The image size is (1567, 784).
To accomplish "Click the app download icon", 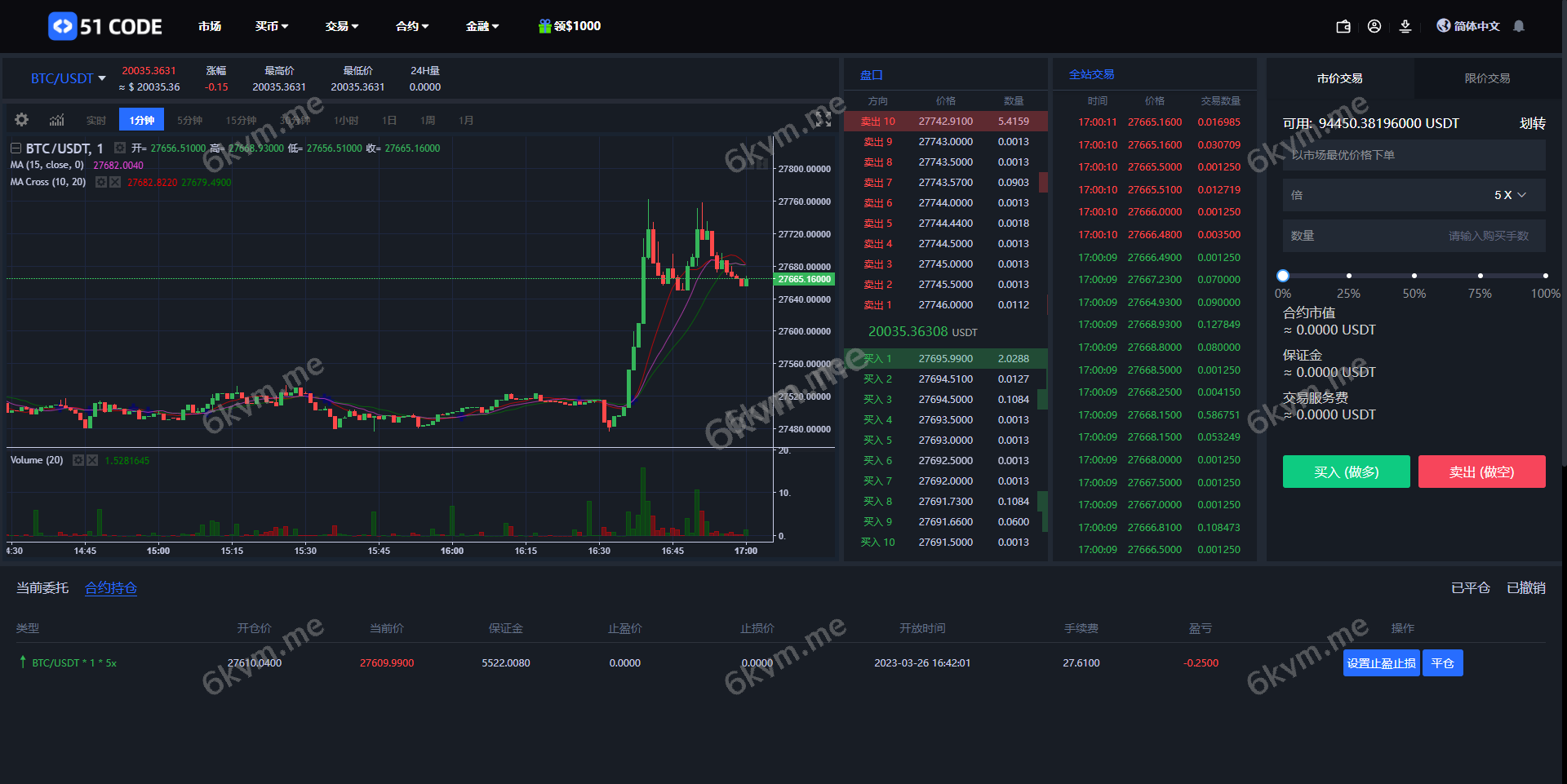I will 1405,26.
